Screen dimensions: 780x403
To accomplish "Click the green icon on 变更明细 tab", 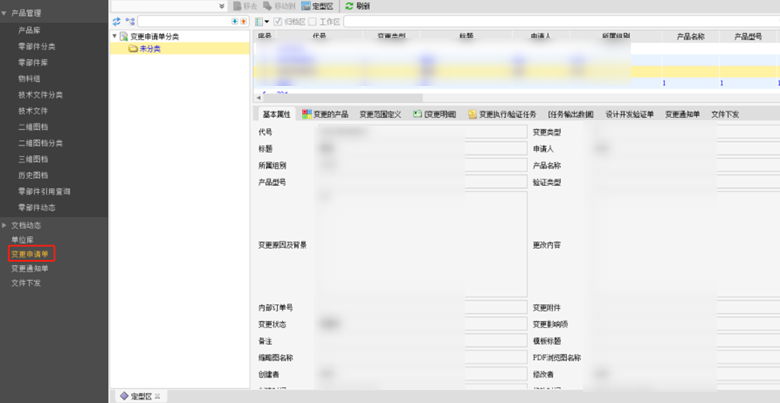I will click(x=417, y=114).
